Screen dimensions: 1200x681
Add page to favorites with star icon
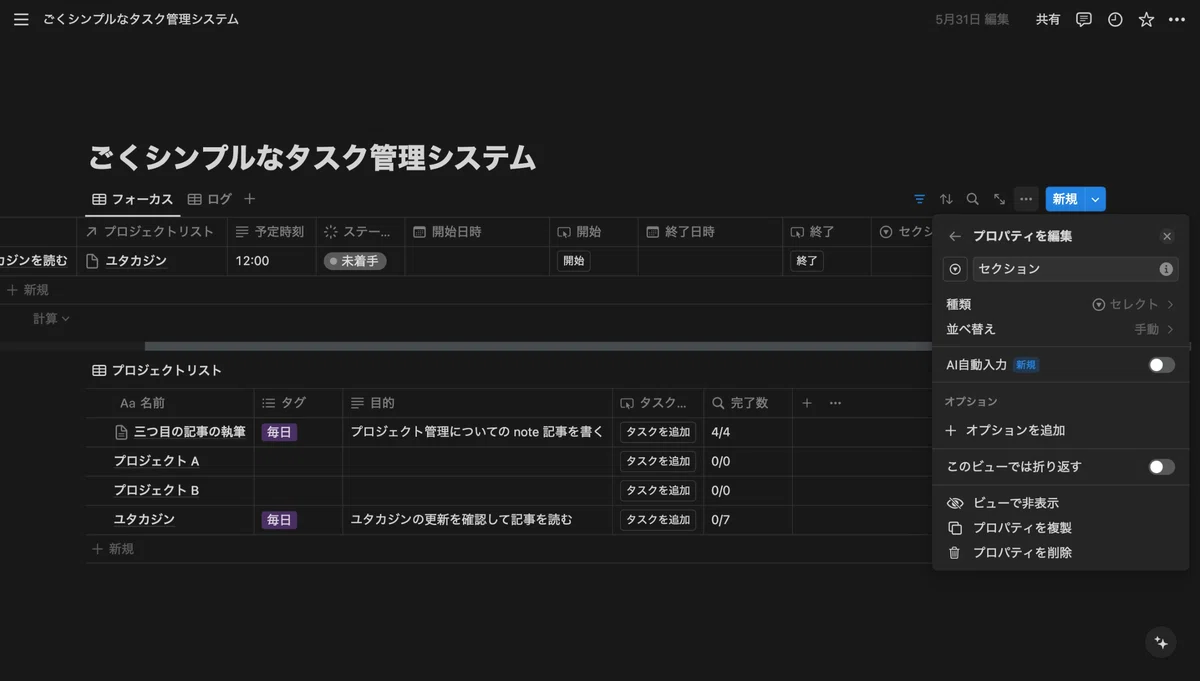(1146, 19)
